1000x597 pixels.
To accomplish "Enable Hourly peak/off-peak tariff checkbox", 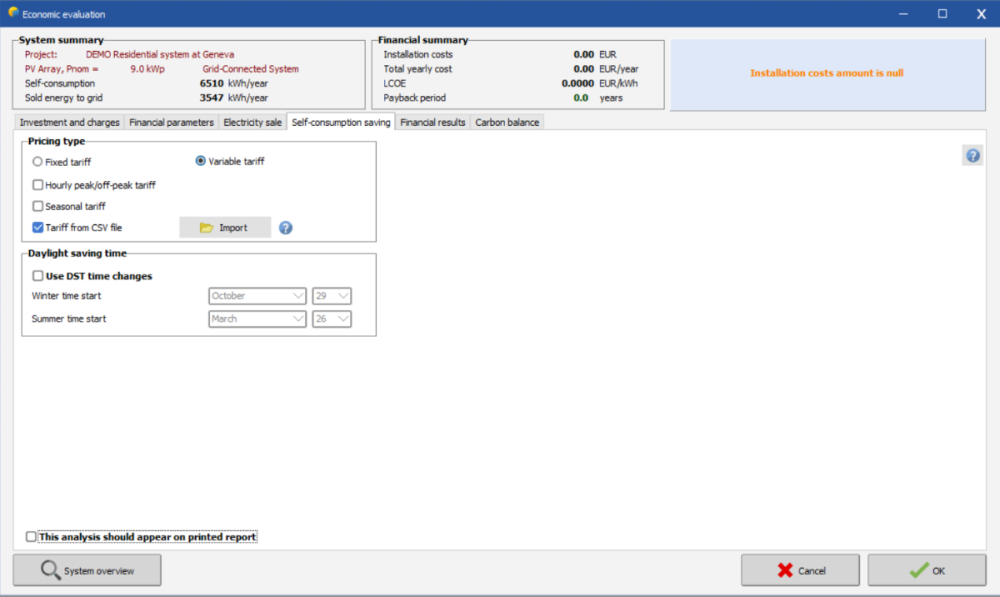I will 38,185.
